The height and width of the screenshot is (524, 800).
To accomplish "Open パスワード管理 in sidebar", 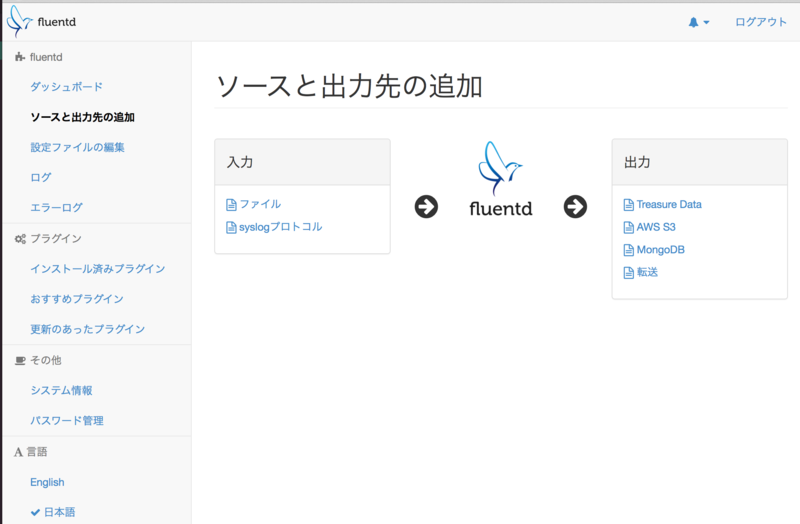I will tap(67, 420).
